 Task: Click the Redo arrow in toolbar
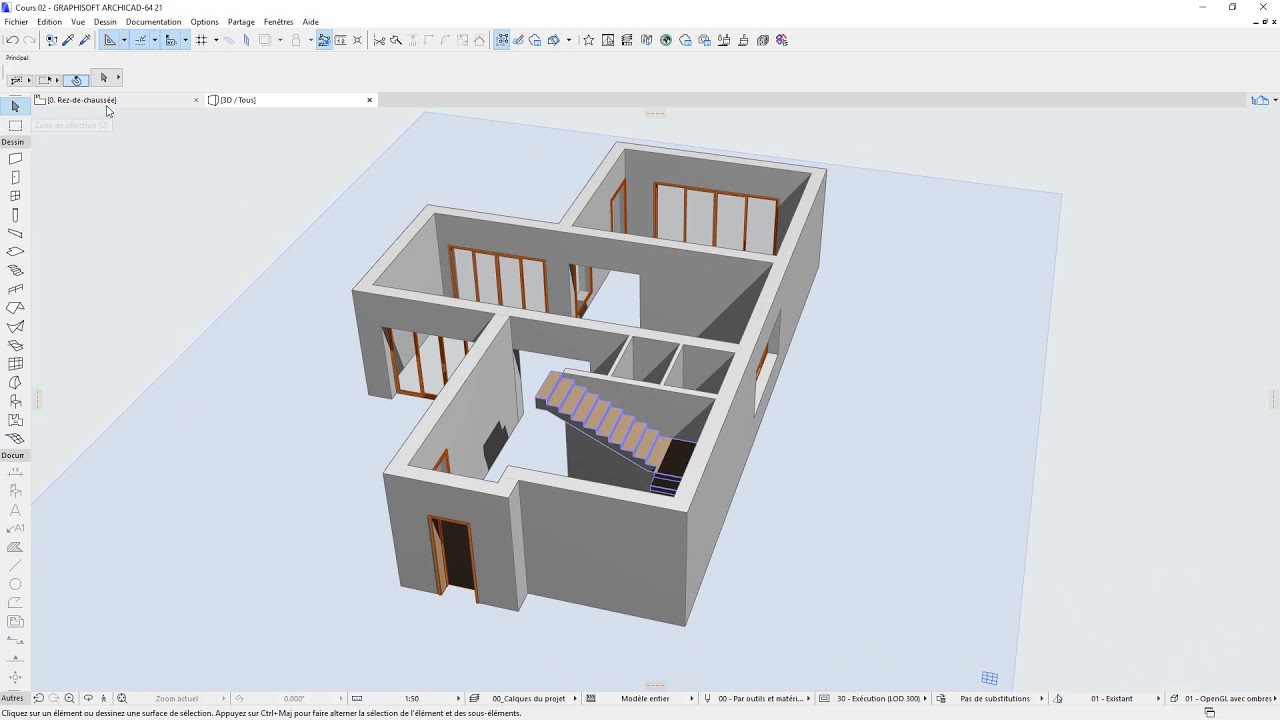point(29,40)
